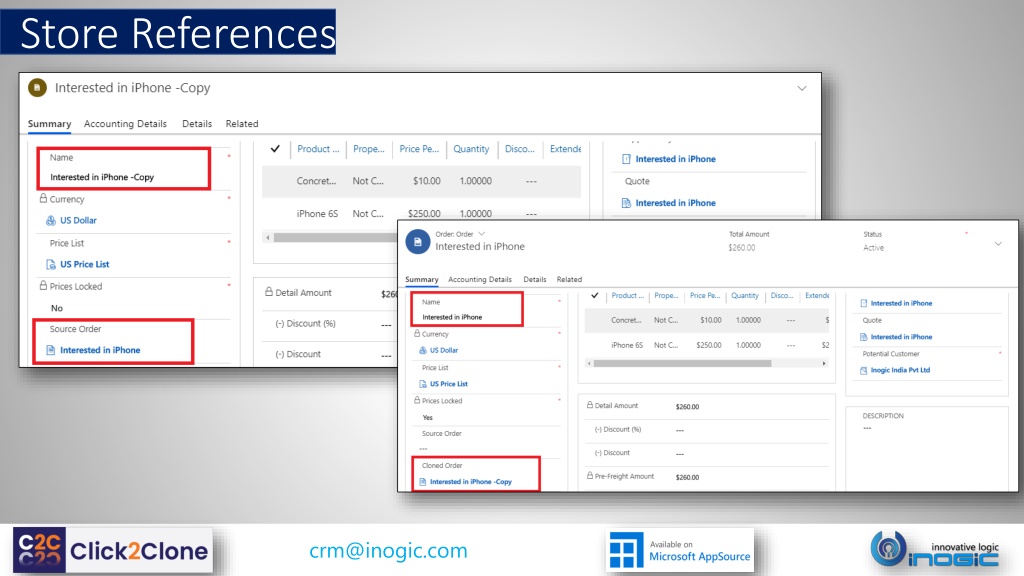Toggle select-all checkmark in back window product grid
This screenshot has height=576, width=1024.
[x=275, y=149]
